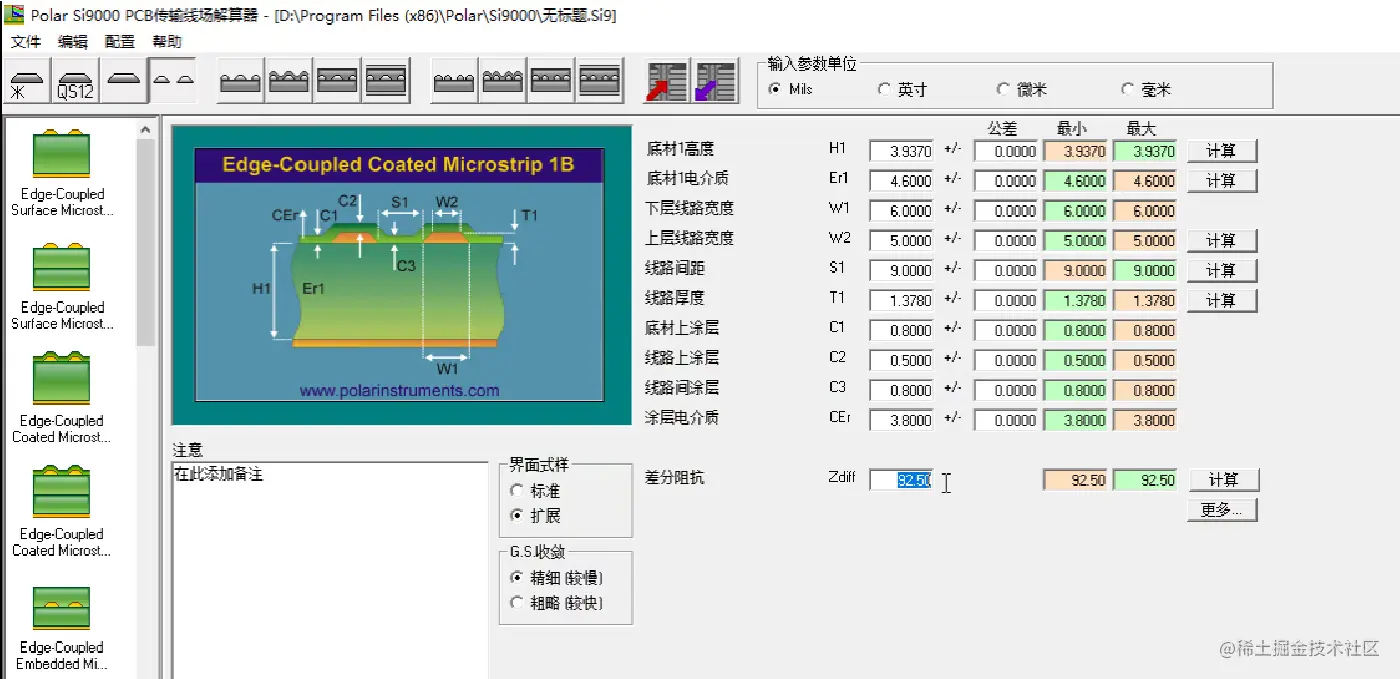Click the structure list scroll-up arrow

pos(146,130)
